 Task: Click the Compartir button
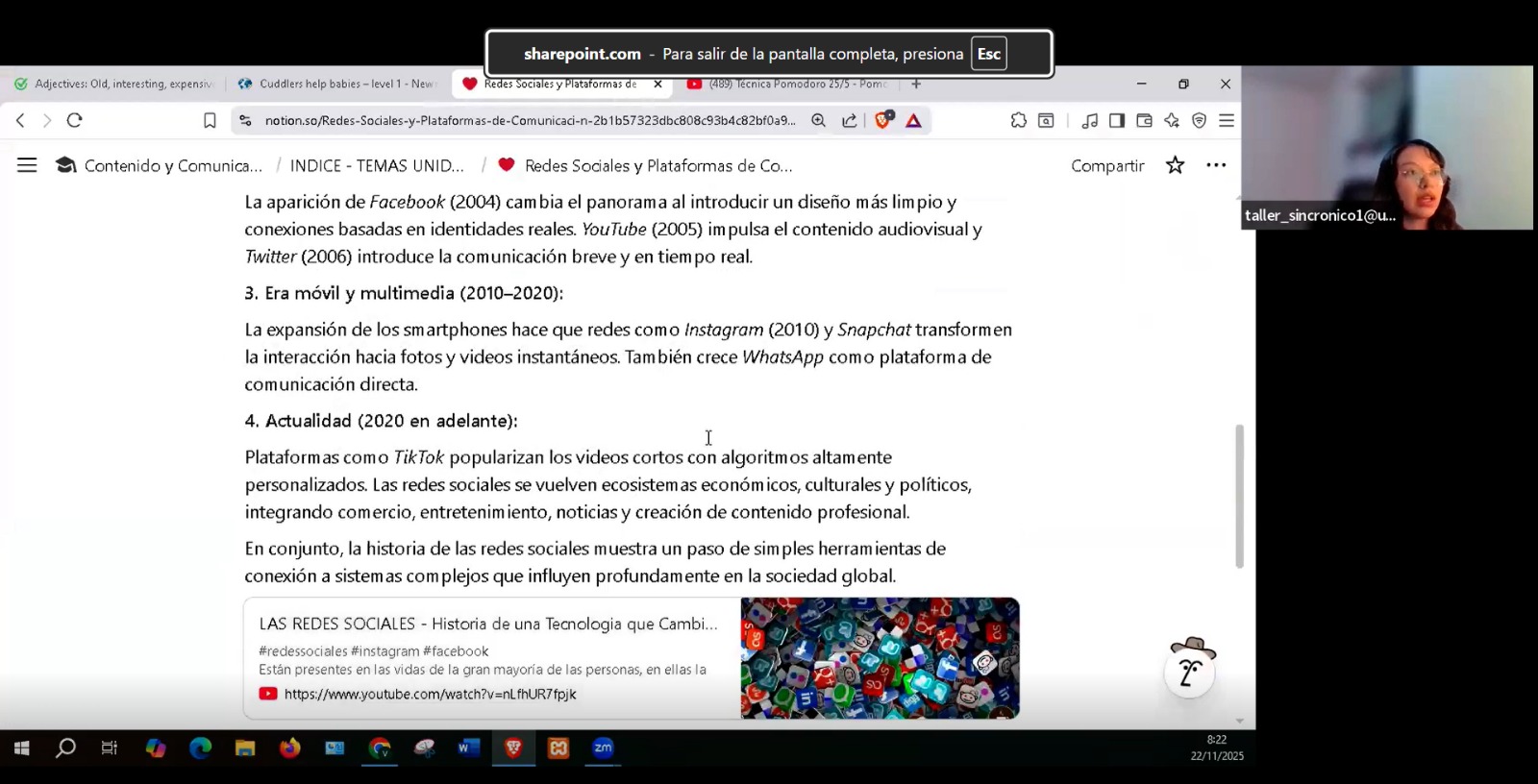(1107, 165)
